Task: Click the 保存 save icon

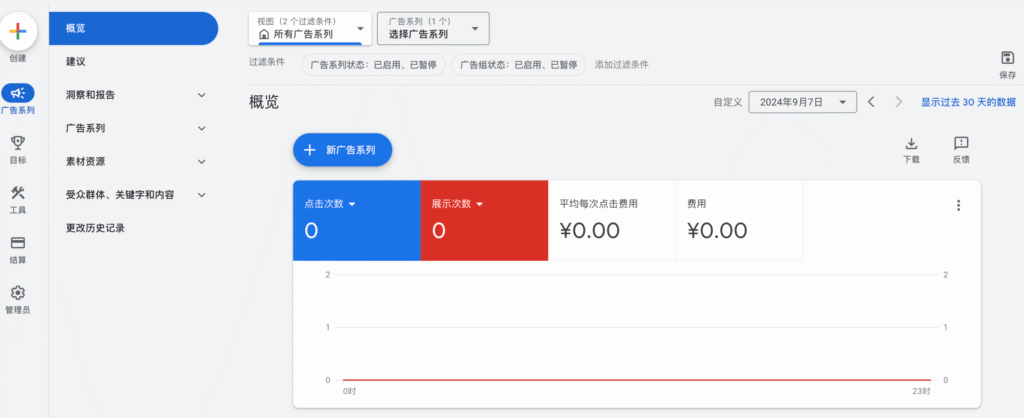Action: tap(1007, 58)
